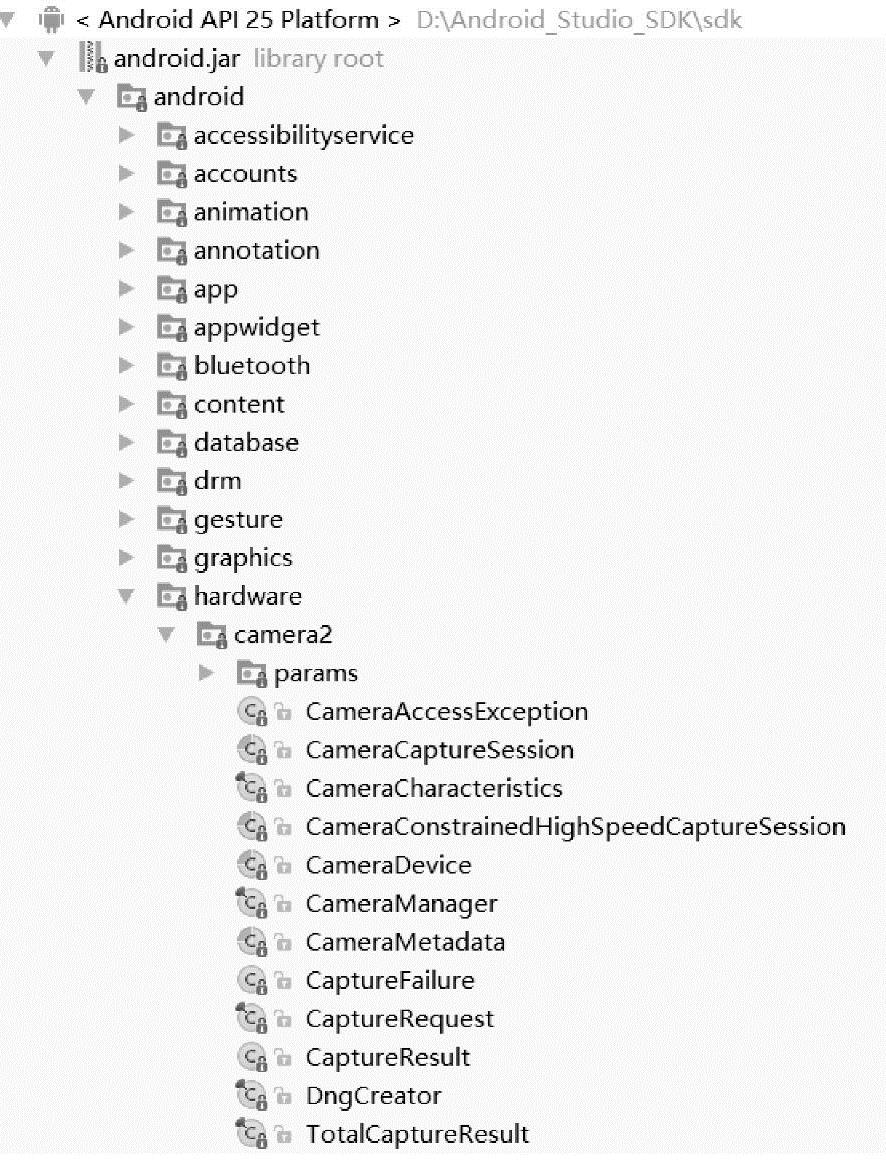Click the CameraManager class icon
886x1166 pixels.
click(251, 905)
